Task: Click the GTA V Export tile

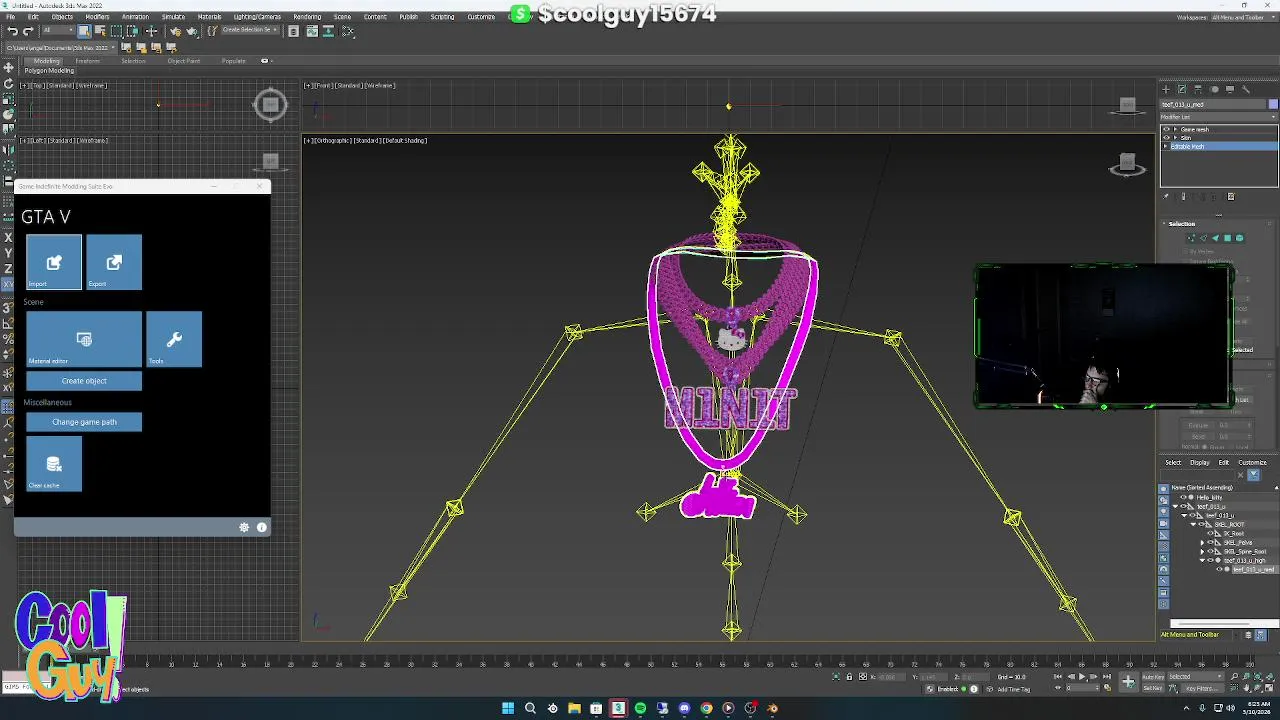Action: click(x=114, y=262)
